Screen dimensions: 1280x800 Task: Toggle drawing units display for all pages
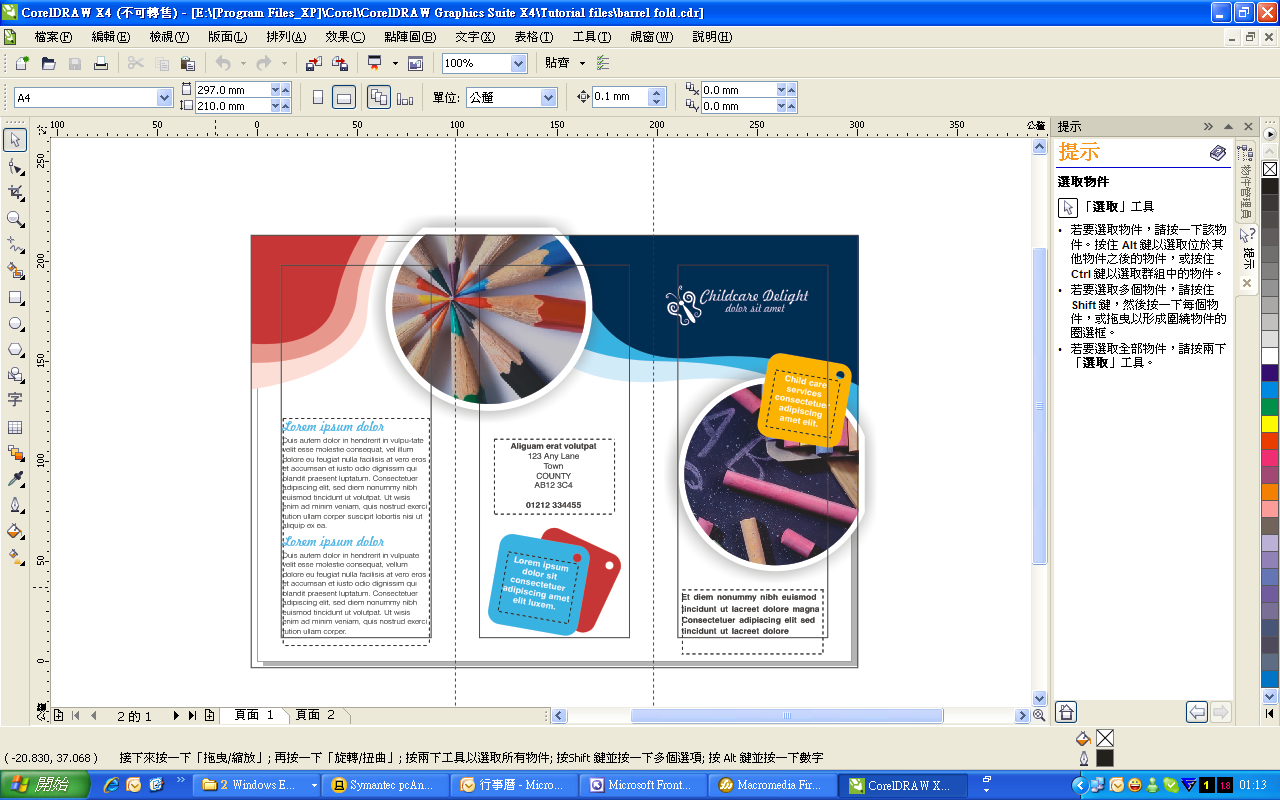[378, 97]
